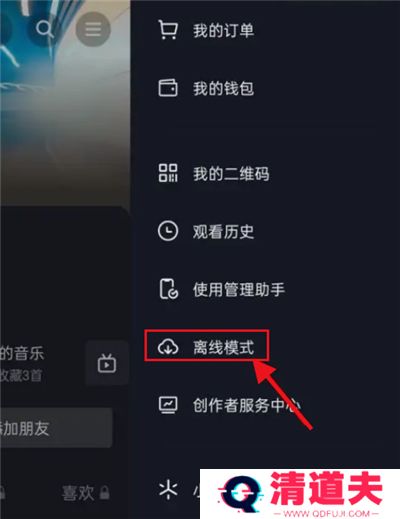Open 我的订单 menu item

point(223,30)
